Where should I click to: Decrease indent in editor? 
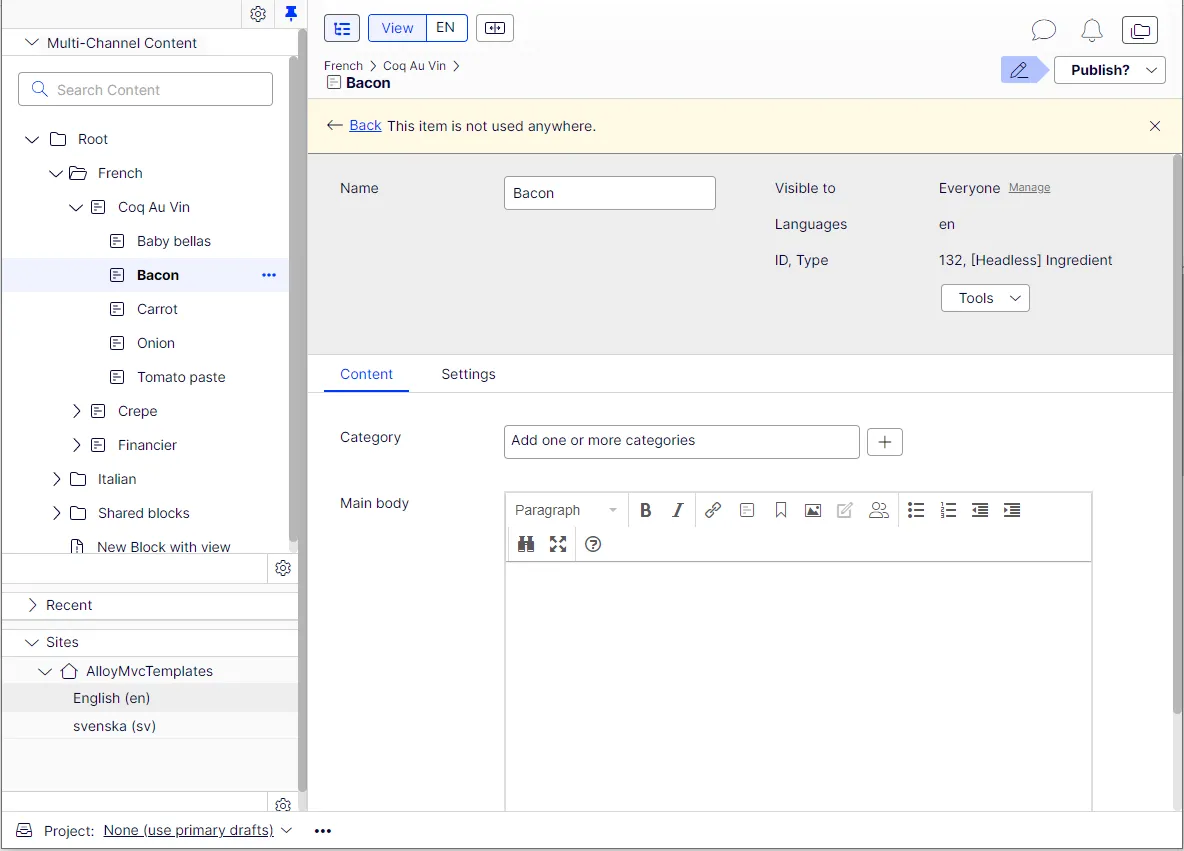[980, 510]
